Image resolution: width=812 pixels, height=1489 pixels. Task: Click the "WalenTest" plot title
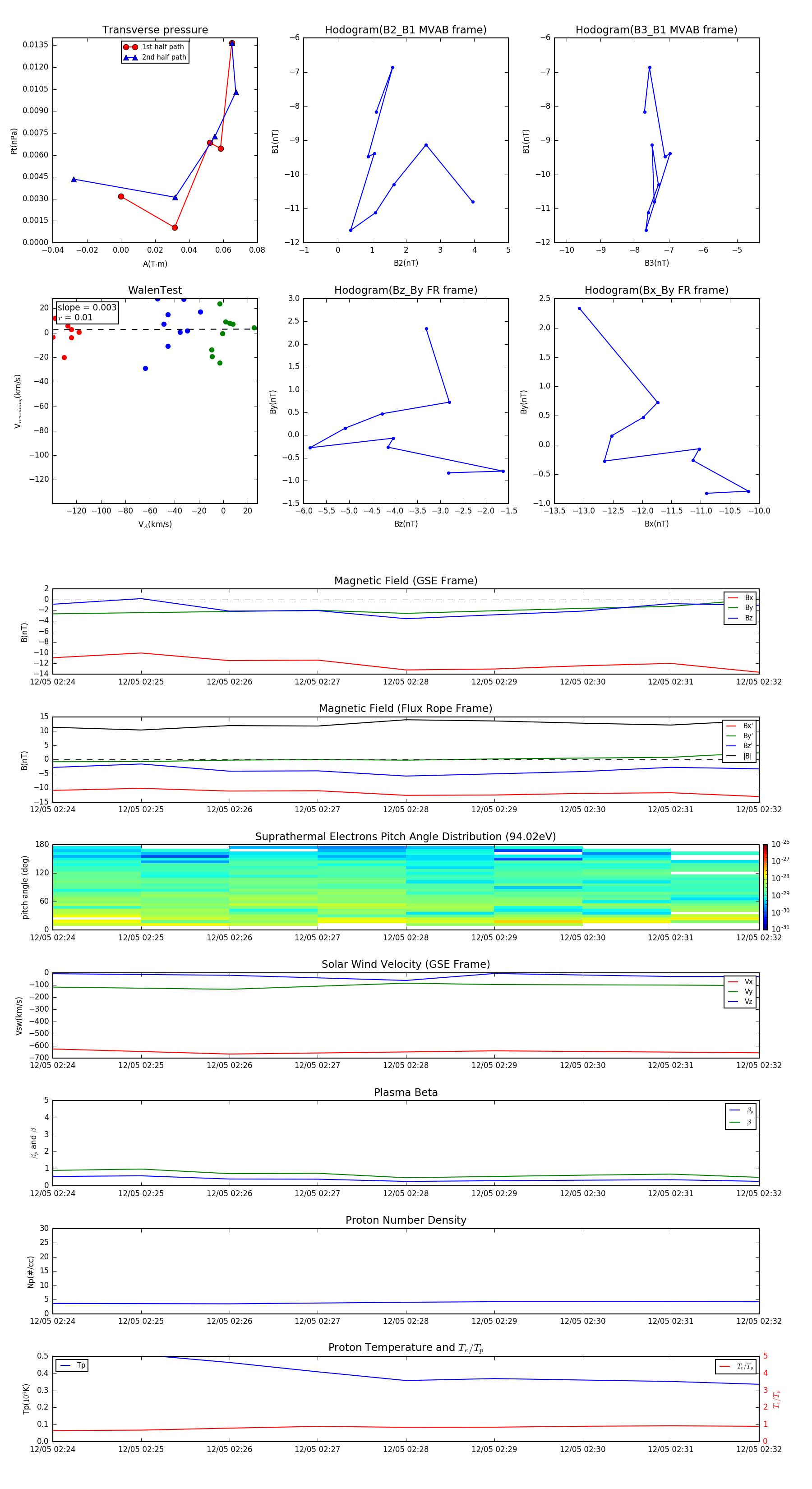tap(155, 290)
